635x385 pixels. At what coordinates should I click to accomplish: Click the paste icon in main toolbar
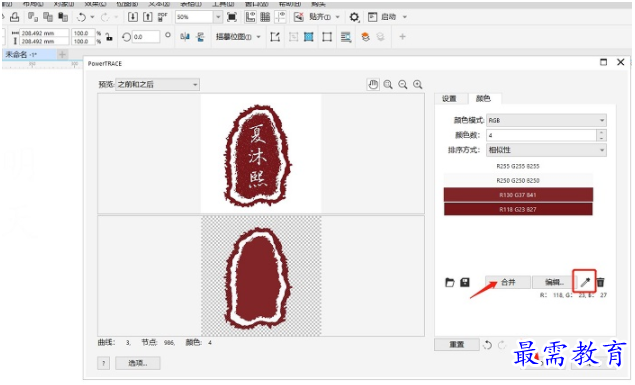click(x=63, y=17)
